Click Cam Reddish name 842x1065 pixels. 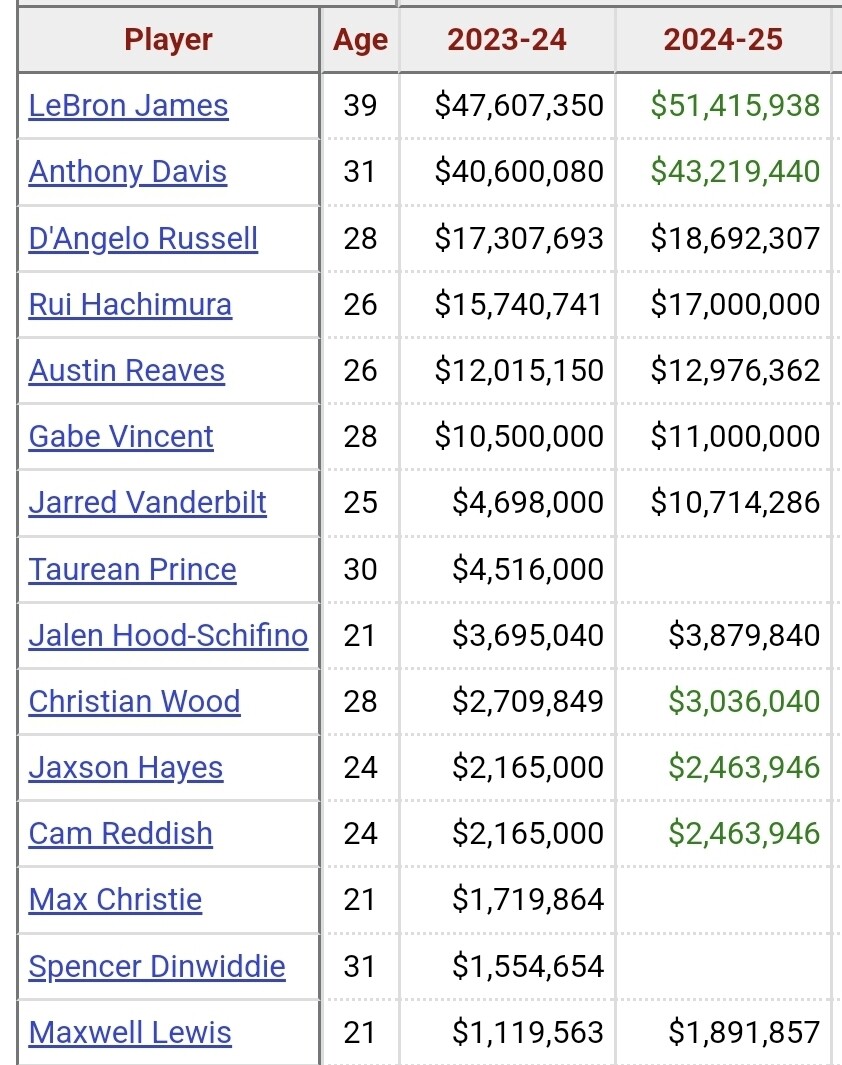point(120,833)
